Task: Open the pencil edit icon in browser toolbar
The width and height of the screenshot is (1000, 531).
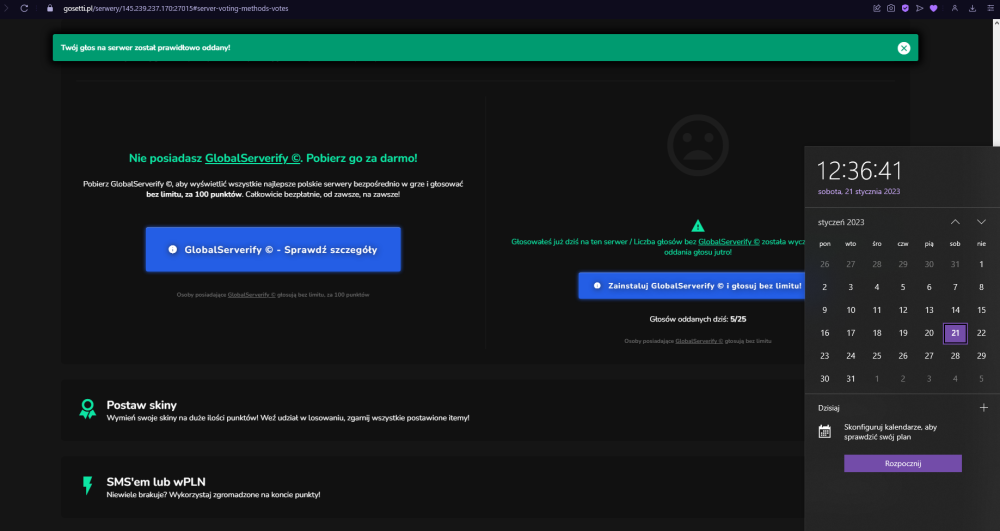Action: [x=877, y=8]
